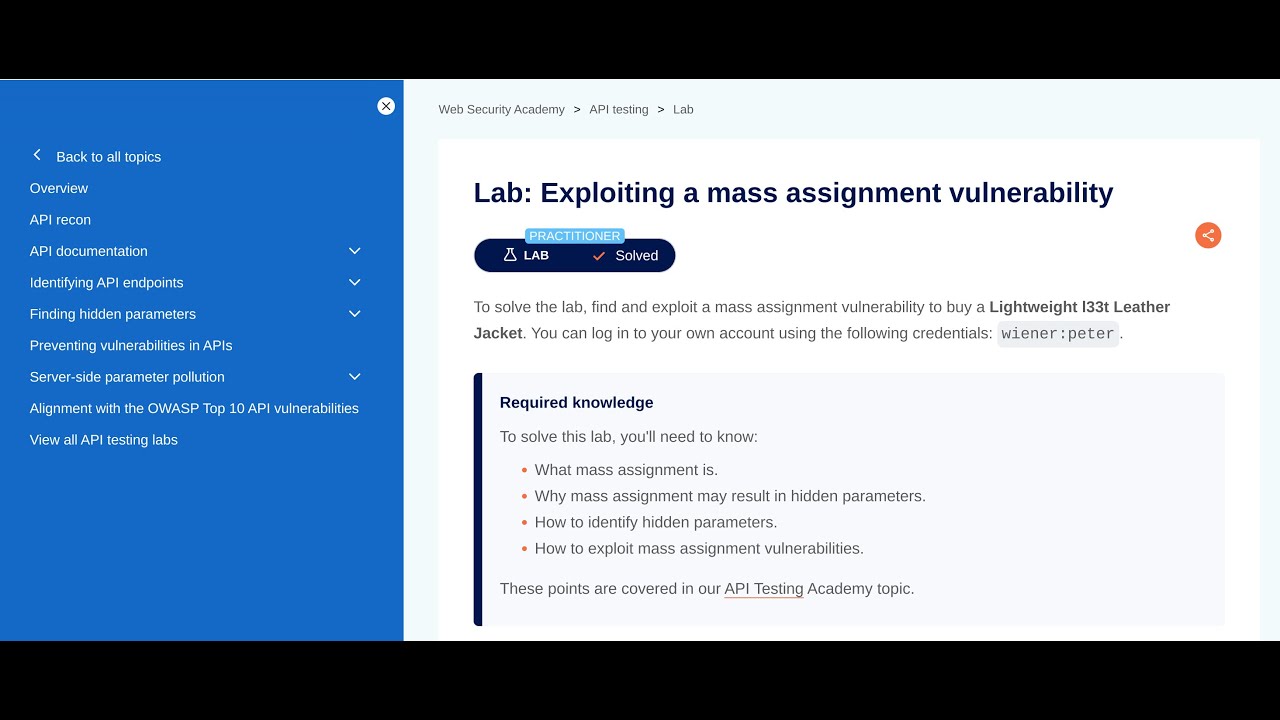
Task: Close the sidebar with the X icon
Action: click(x=386, y=106)
